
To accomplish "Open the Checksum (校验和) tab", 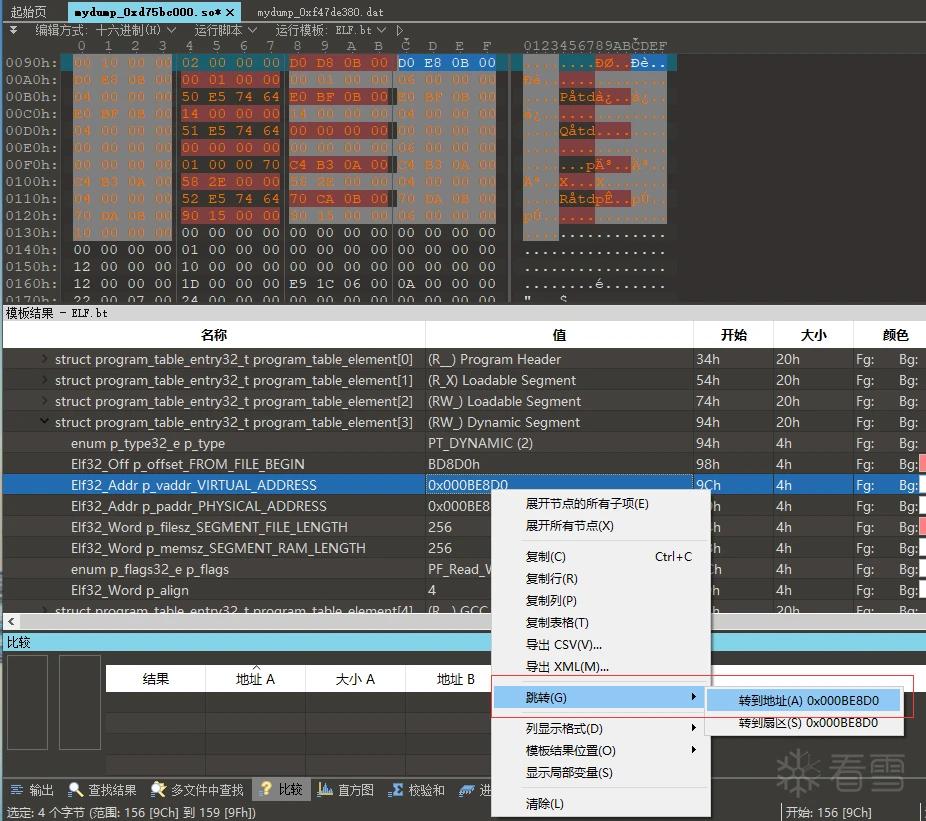I will point(416,790).
